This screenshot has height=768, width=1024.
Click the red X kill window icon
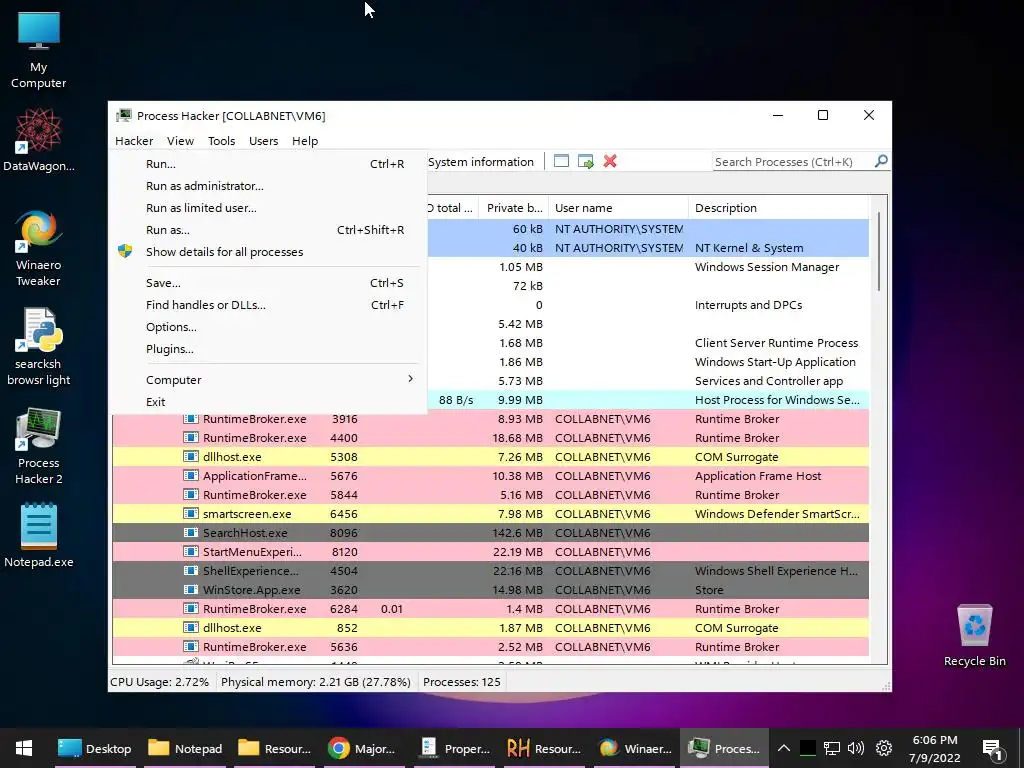click(x=610, y=161)
